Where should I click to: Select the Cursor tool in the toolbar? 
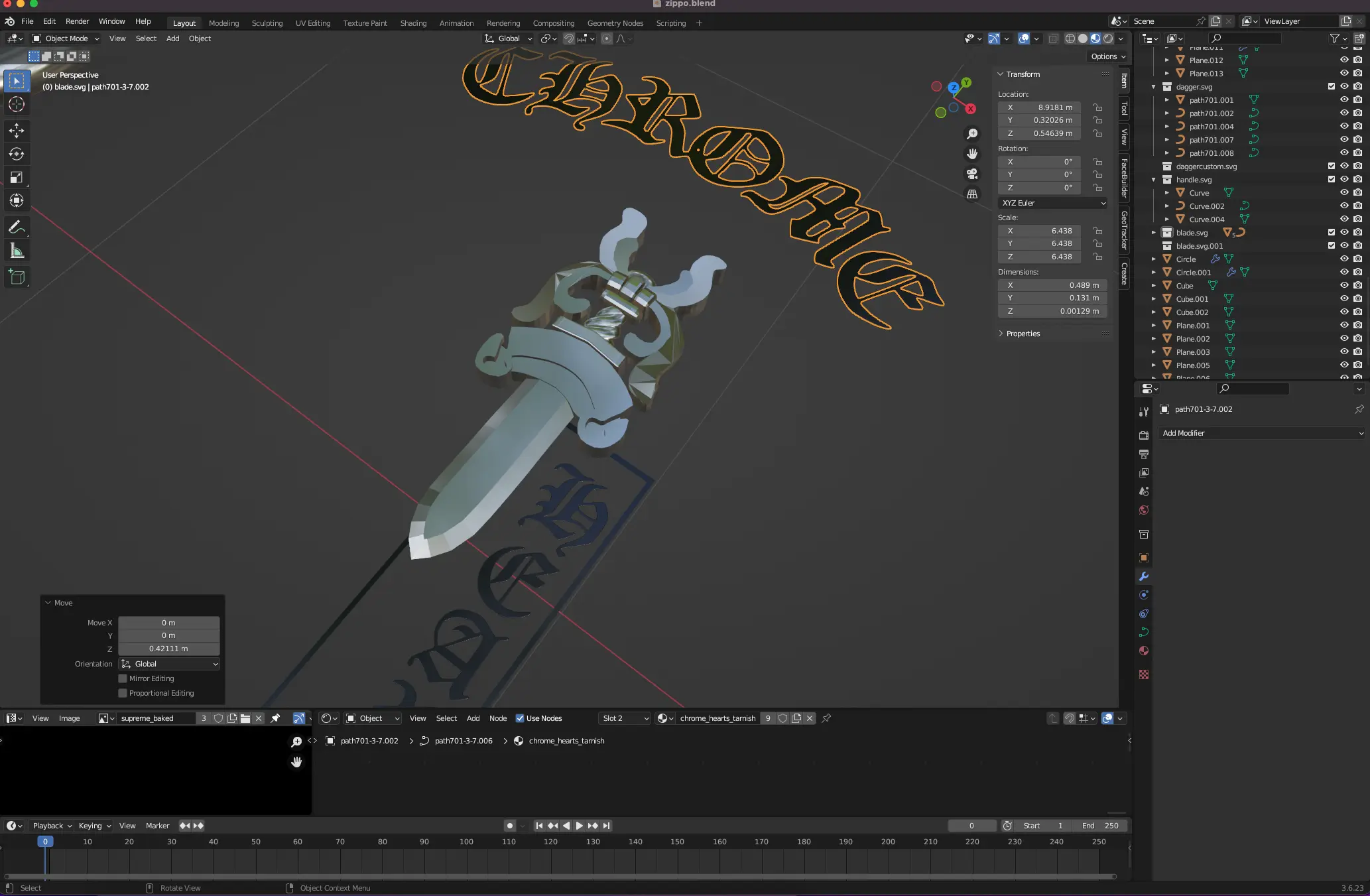17,104
